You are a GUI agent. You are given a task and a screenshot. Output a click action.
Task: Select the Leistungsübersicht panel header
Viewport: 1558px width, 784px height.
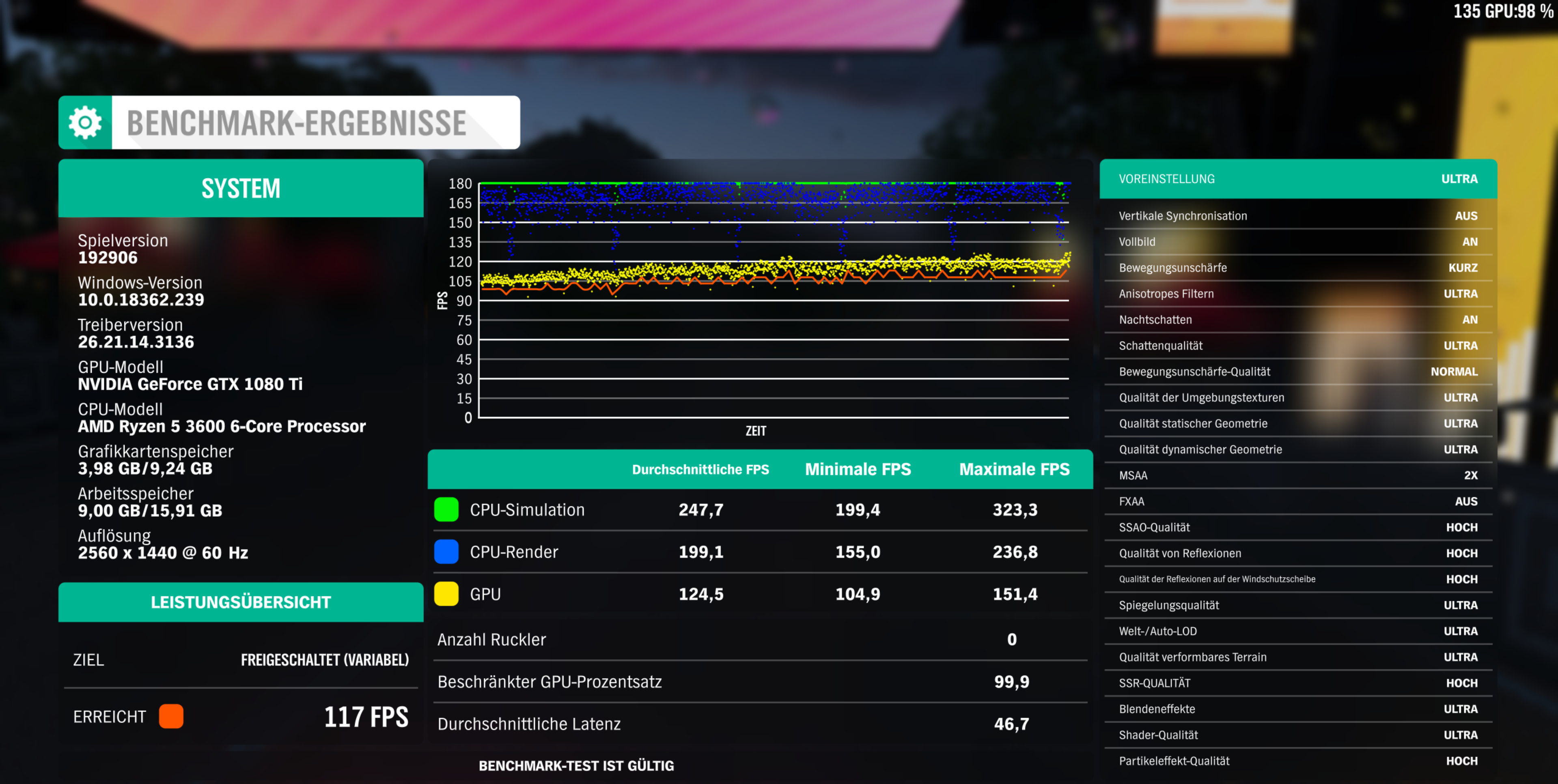point(241,602)
